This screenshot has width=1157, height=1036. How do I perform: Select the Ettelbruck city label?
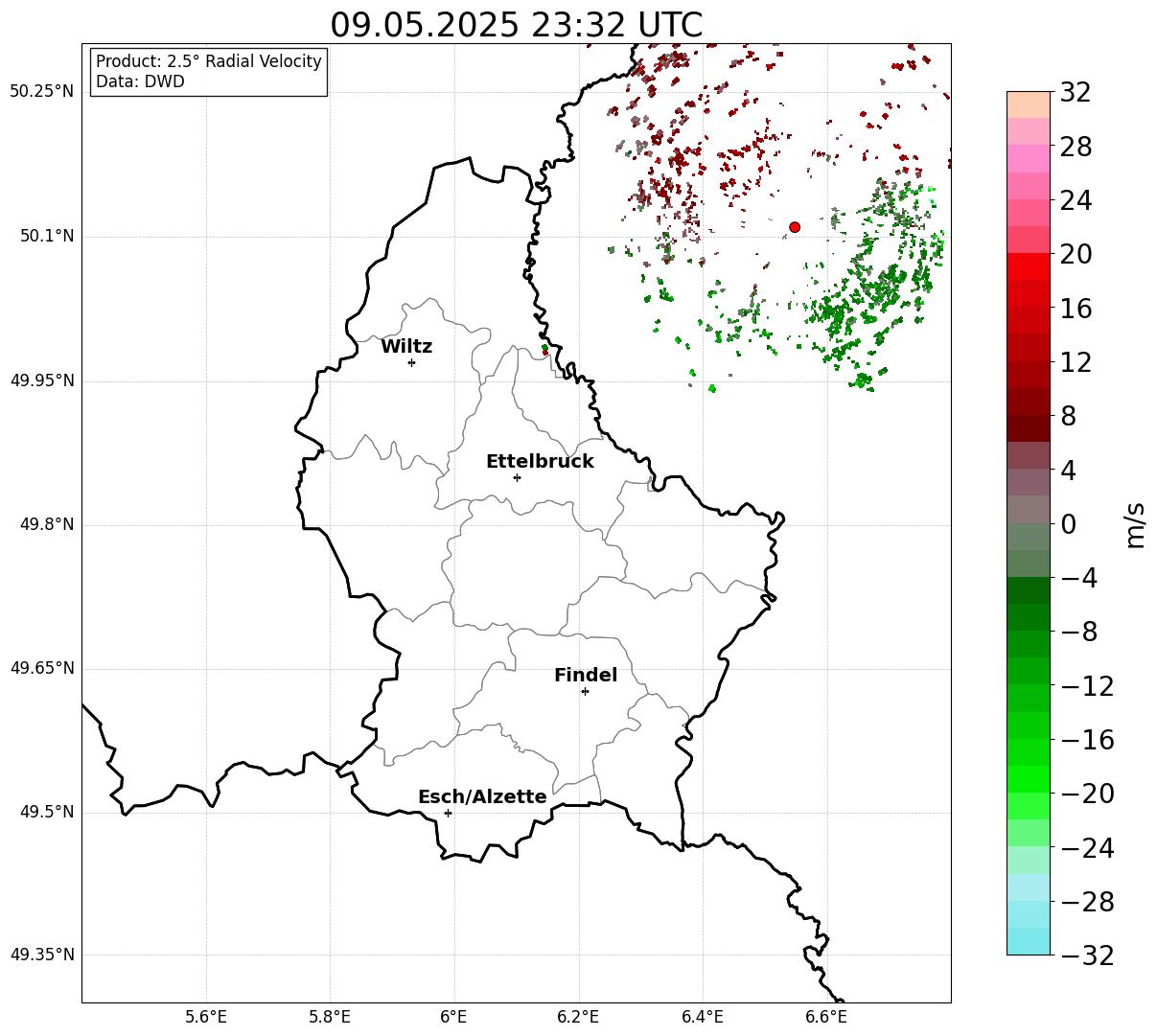tap(540, 462)
